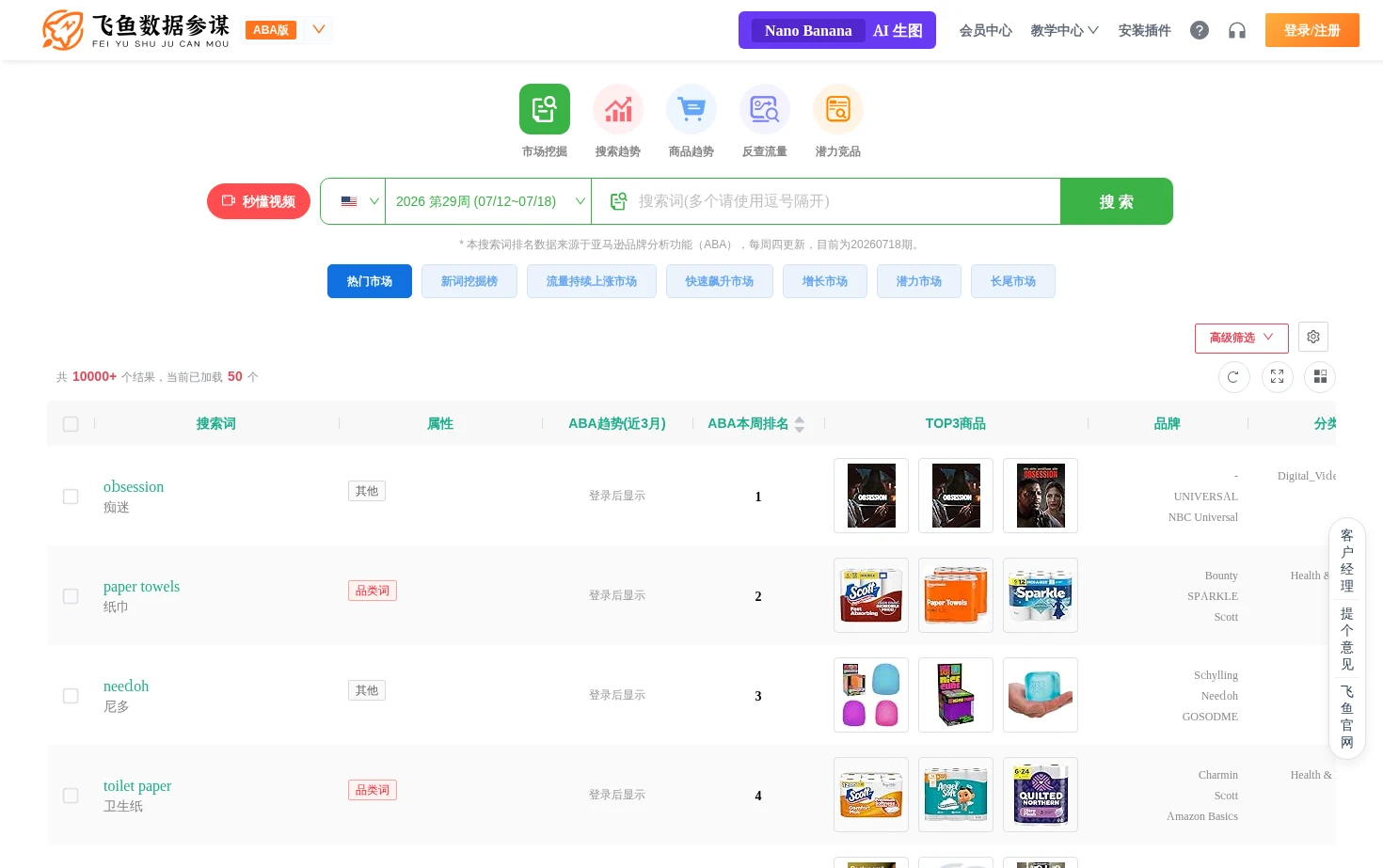Click the needoh hand-held cube thumbnail

click(x=1041, y=695)
